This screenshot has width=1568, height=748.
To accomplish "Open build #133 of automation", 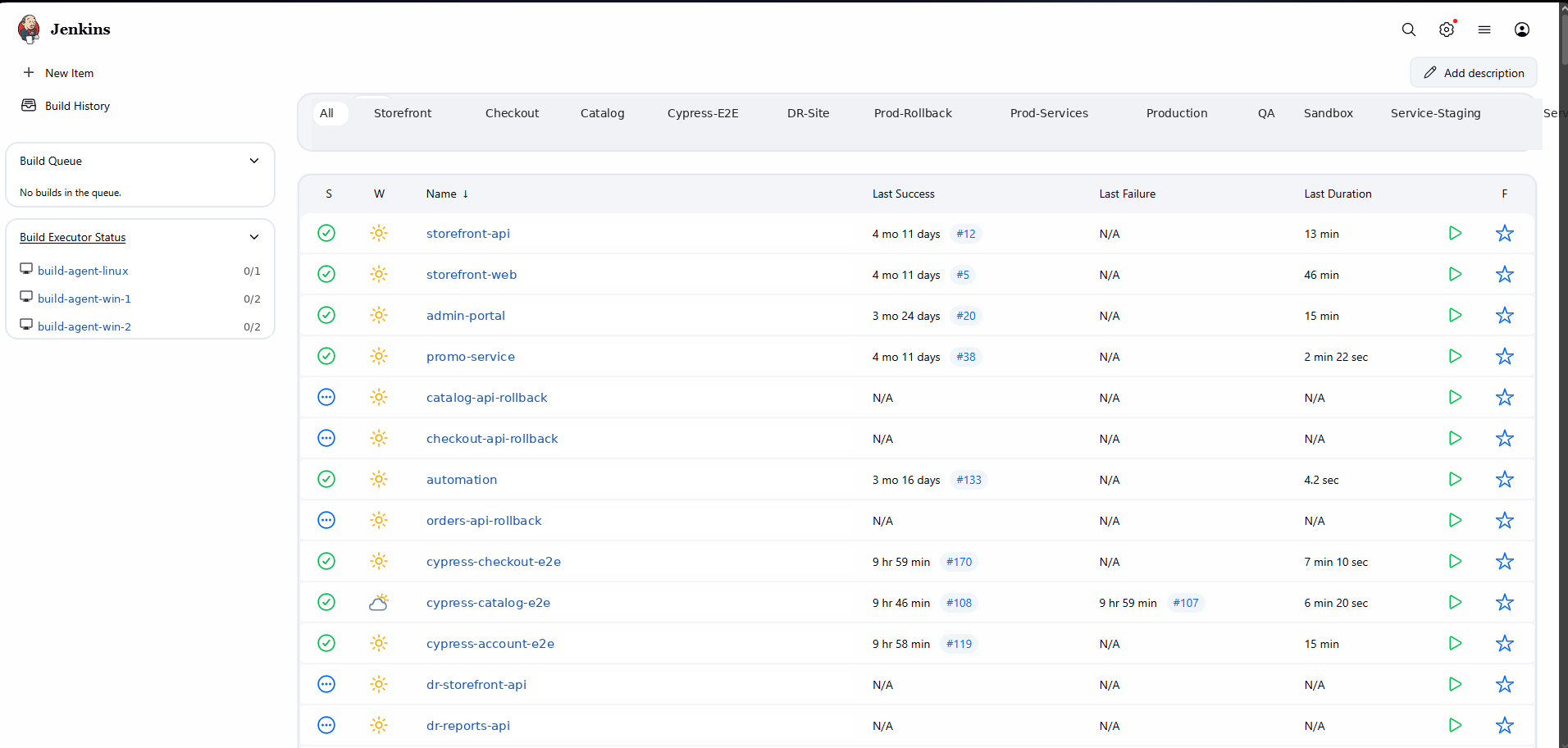I will (969, 480).
